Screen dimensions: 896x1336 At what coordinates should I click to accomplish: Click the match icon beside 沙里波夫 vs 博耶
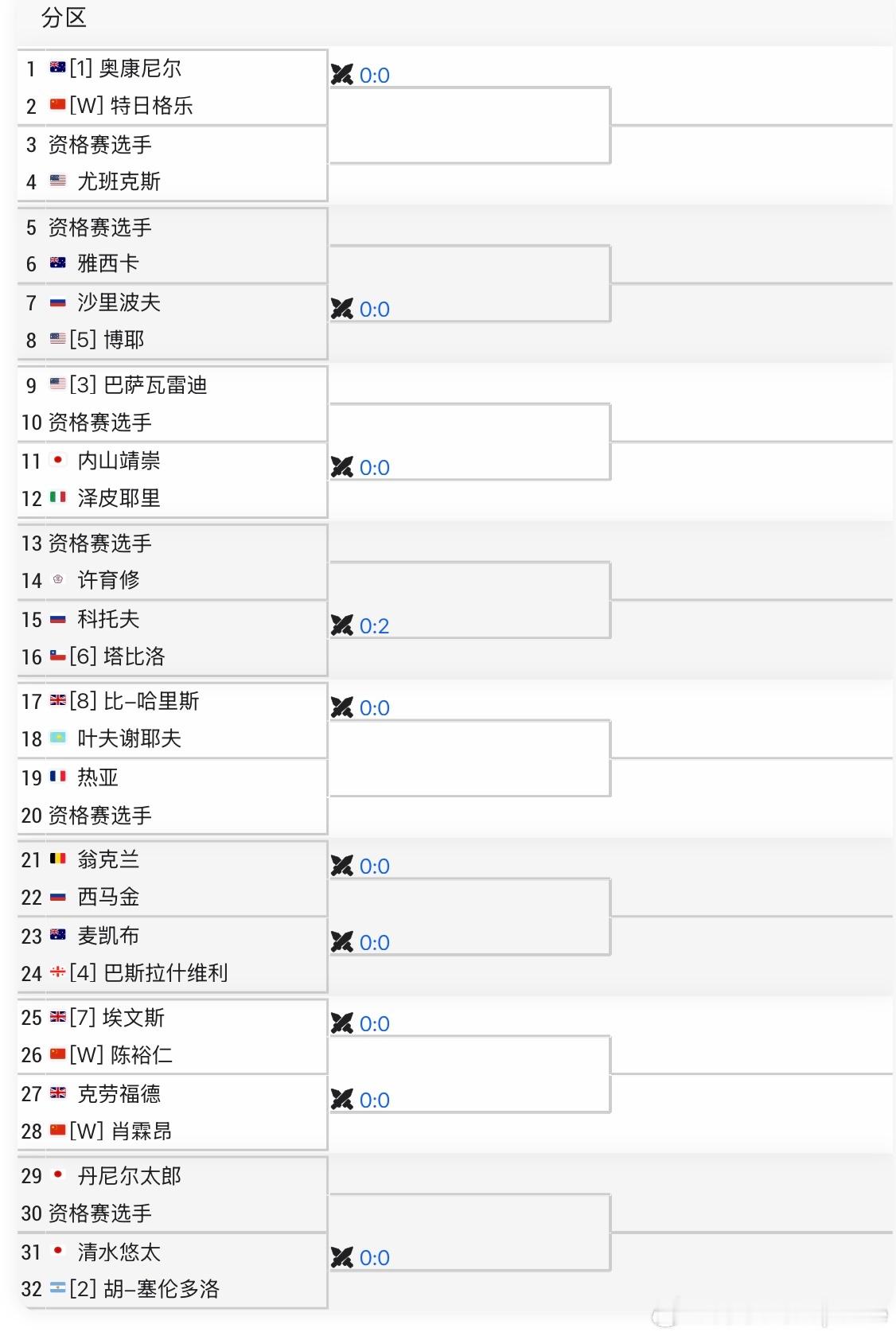341,309
